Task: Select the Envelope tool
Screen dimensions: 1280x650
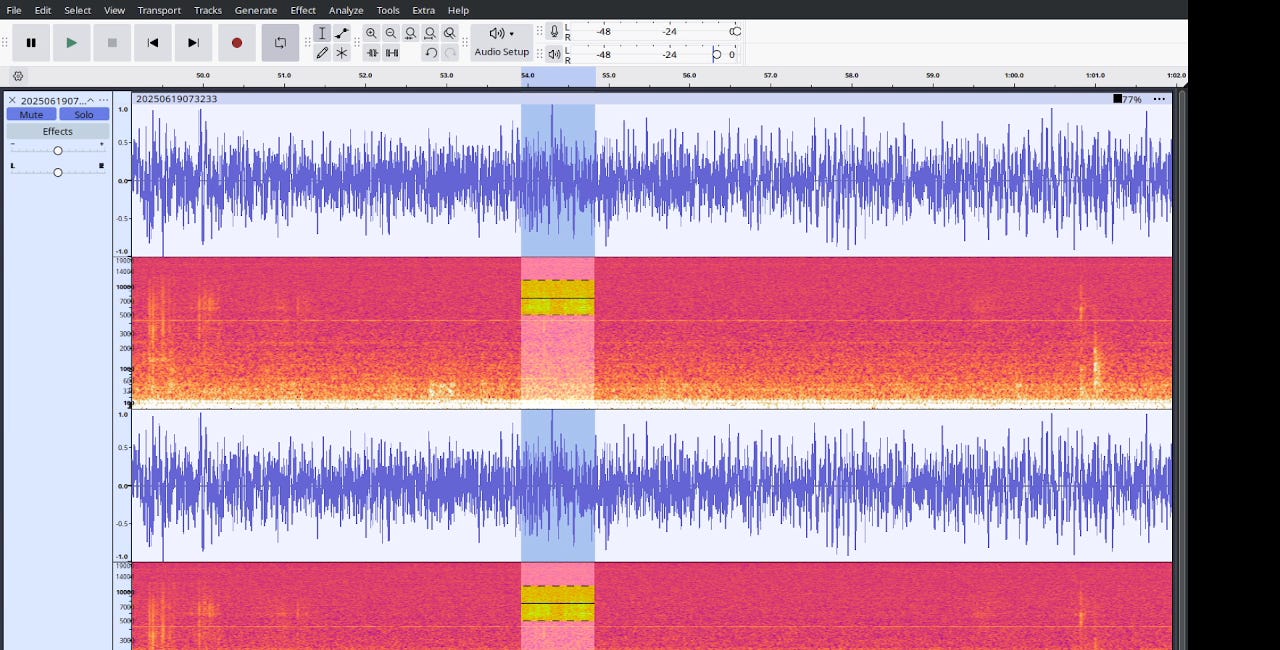Action: (342, 33)
